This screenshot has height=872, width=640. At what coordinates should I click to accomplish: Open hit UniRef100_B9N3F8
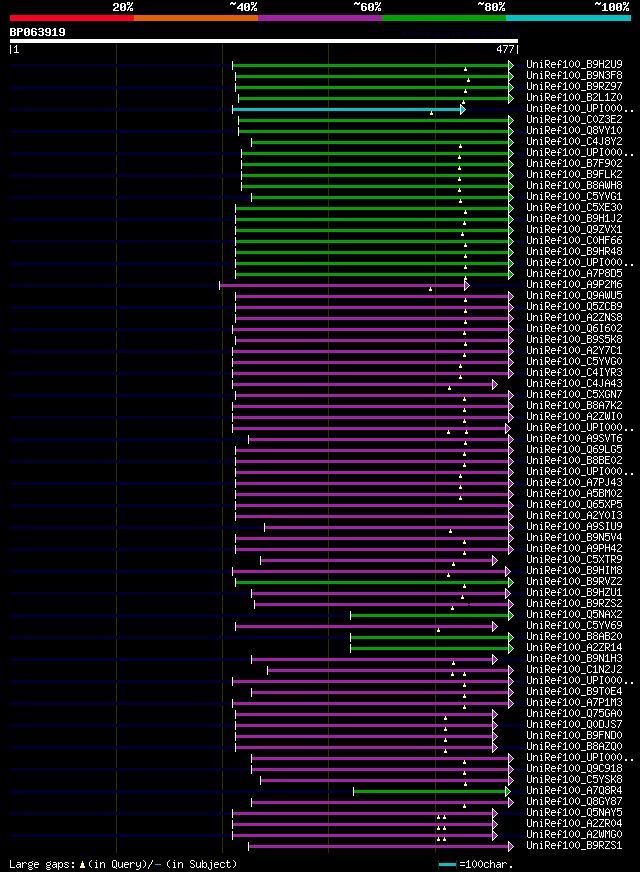click(574, 76)
